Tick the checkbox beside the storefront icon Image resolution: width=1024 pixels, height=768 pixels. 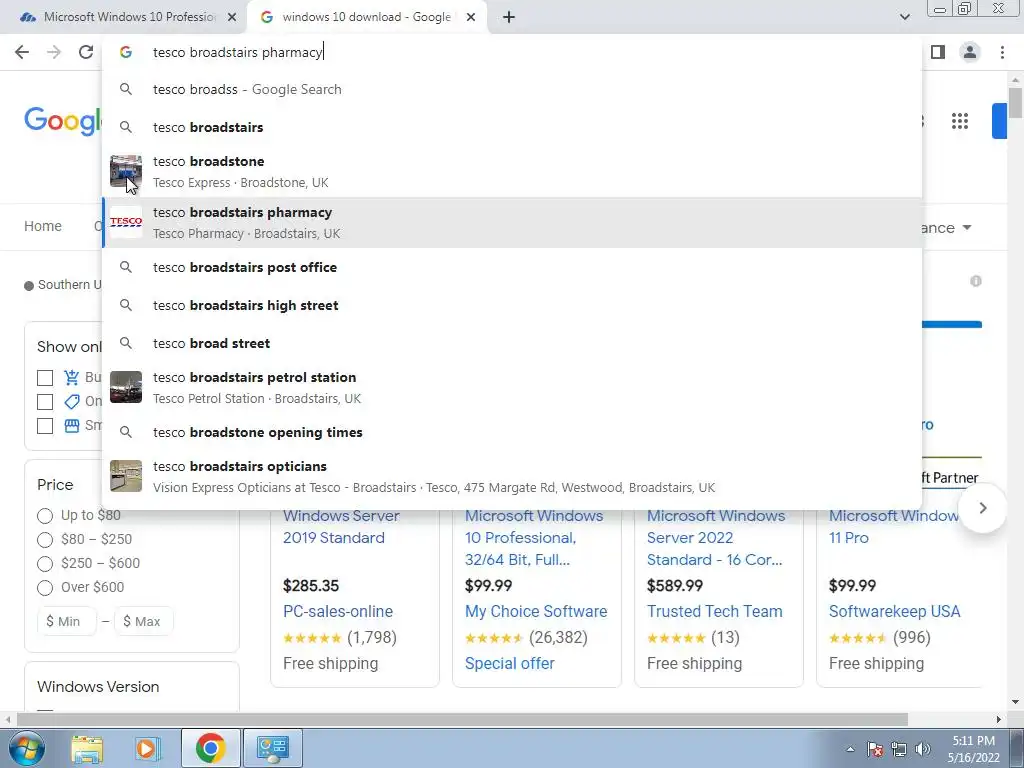(x=45, y=426)
